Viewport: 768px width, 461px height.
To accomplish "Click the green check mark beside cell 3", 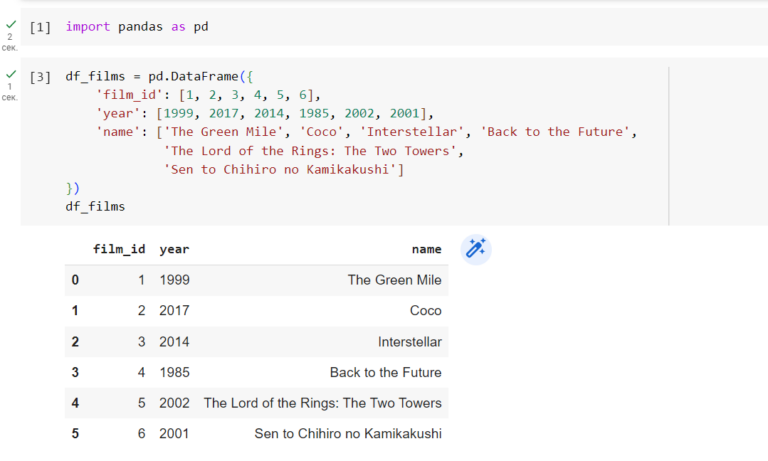I will click(10, 75).
